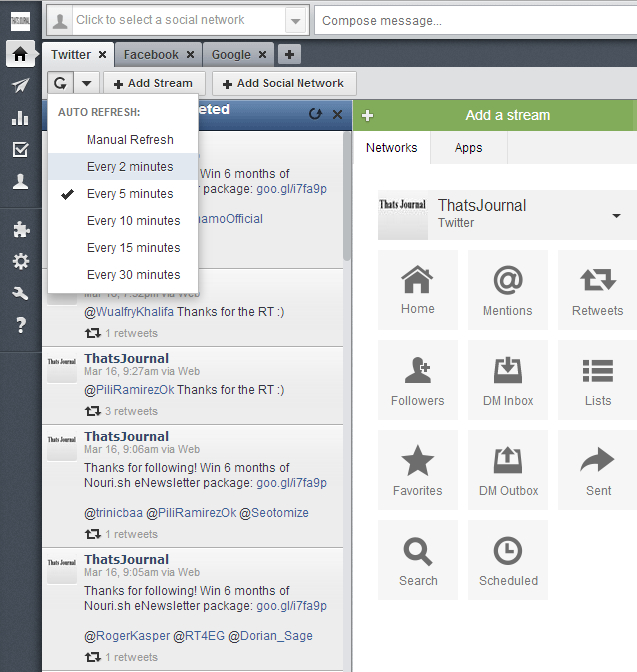637x672 pixels.
Task: Expand the ThatsJournal Twitter account dropdown
Action: (616, 216)
